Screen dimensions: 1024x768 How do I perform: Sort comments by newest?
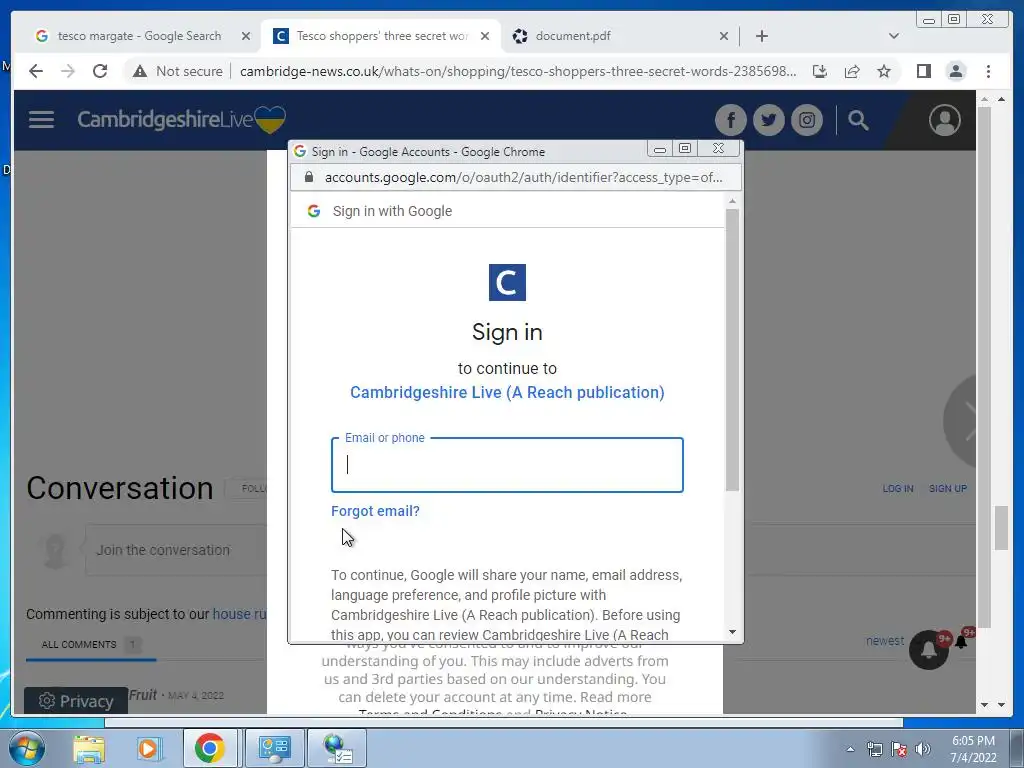point(885,641)
